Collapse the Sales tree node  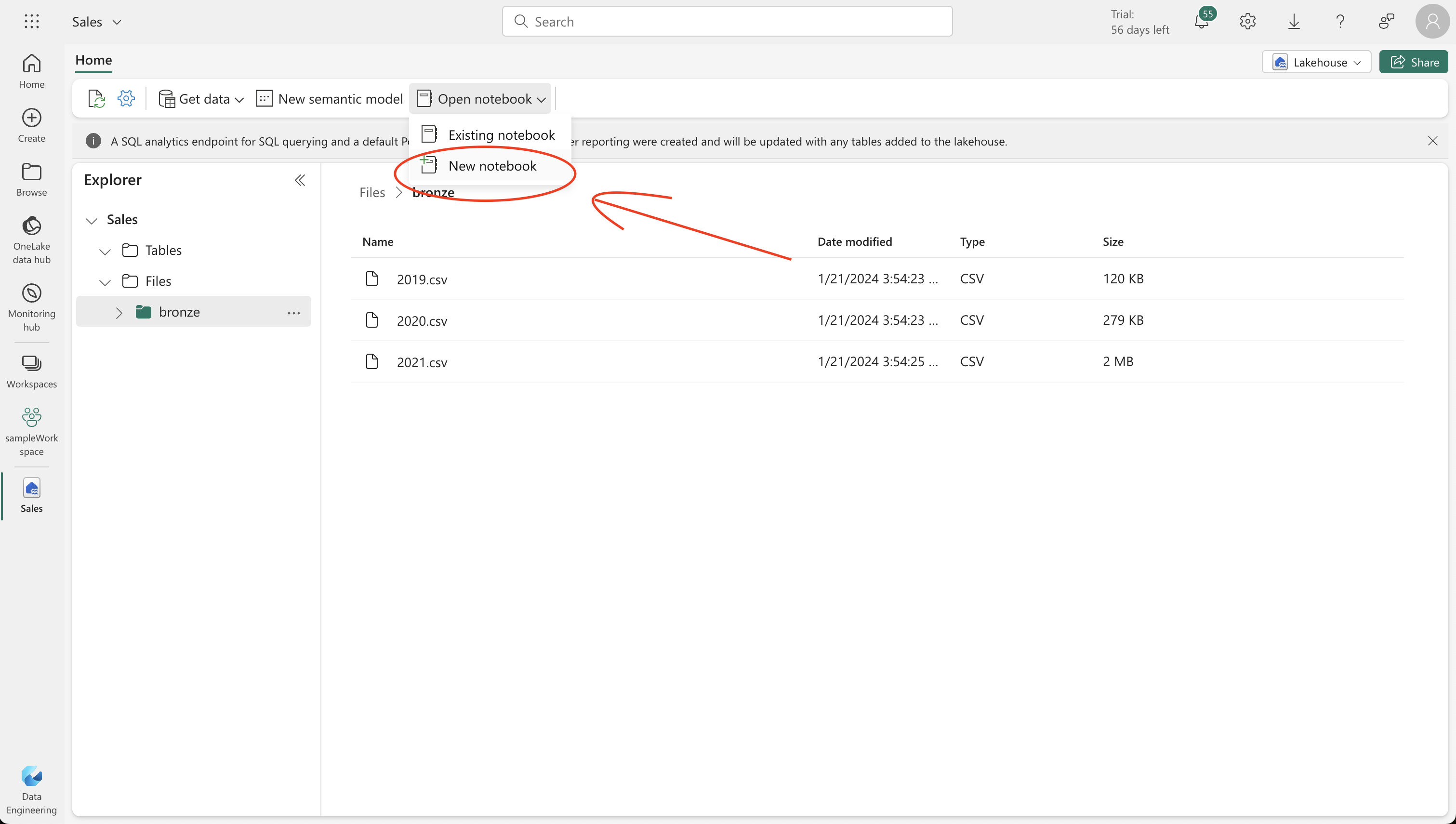click(92, 220)
